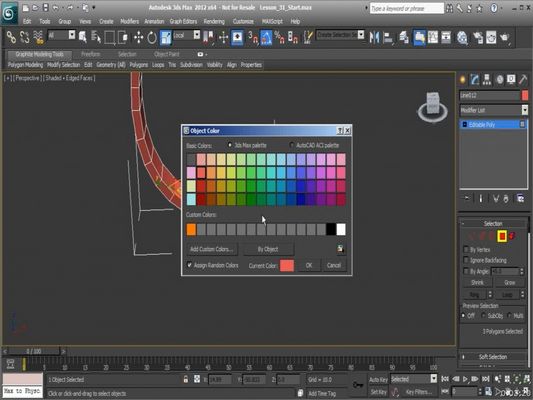Expand the Soft Selection rollout
The image size is (533, 400).
pyautogui.click(x=493, y=356)
